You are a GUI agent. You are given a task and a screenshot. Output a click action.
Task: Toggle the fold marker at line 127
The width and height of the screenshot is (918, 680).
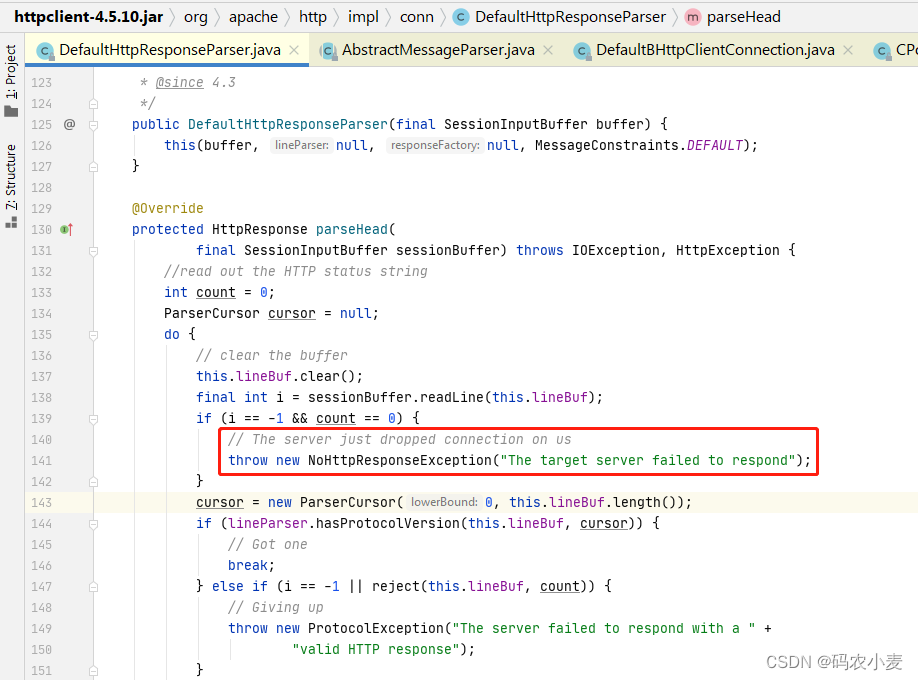point(93,167)
